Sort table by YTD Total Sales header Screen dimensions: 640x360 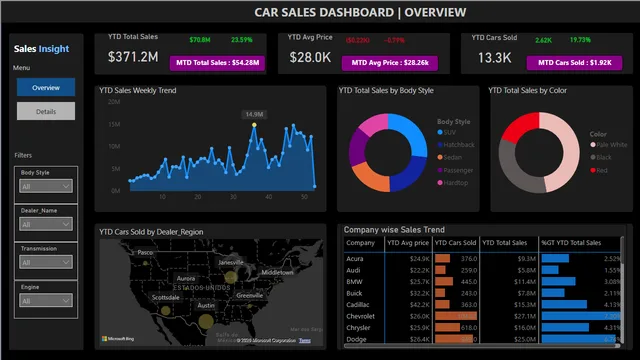point(504,243)
